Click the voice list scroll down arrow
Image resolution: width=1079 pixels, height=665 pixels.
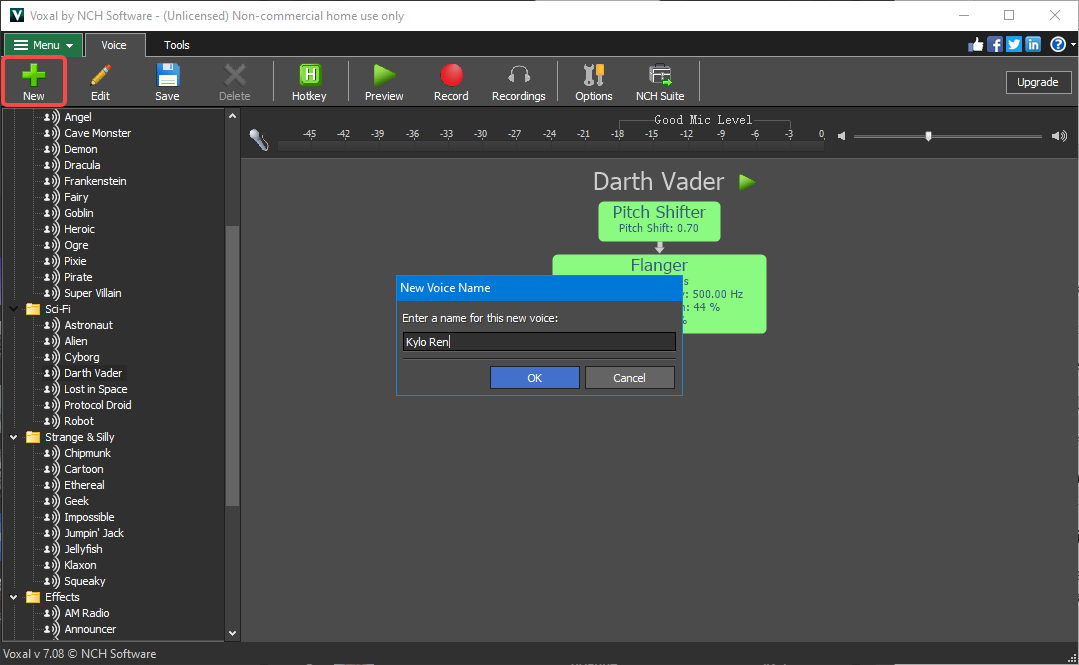233,633
